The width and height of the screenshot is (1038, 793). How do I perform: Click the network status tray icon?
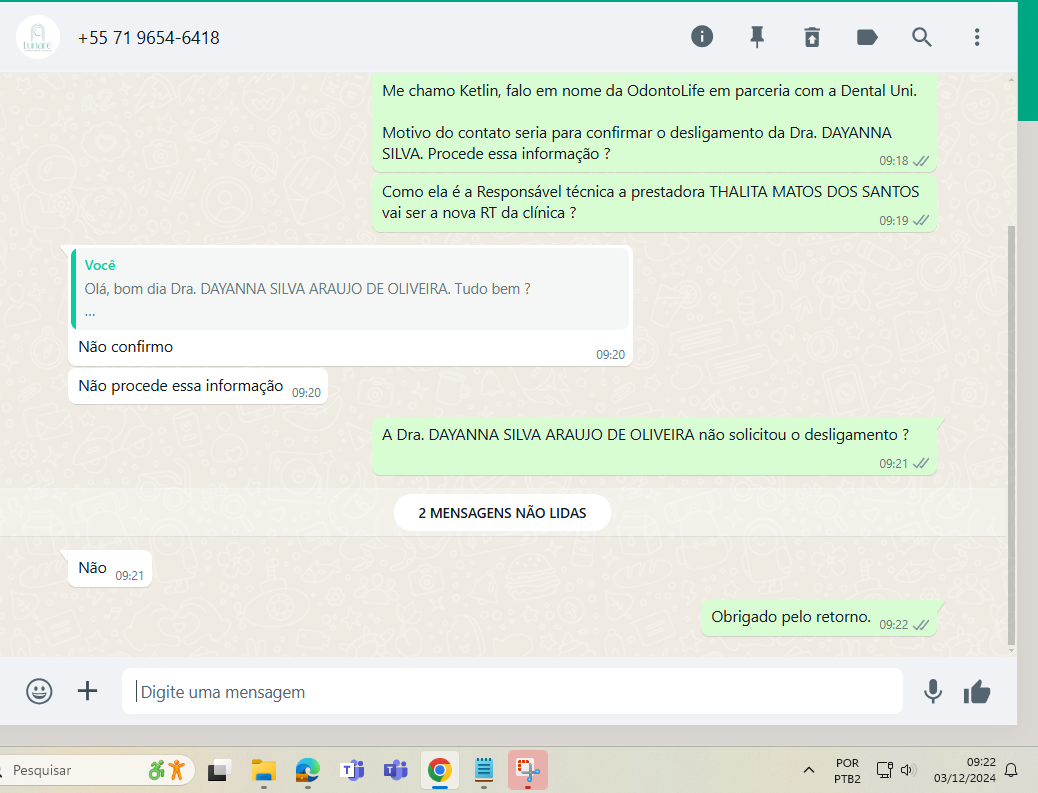point(884,770)
